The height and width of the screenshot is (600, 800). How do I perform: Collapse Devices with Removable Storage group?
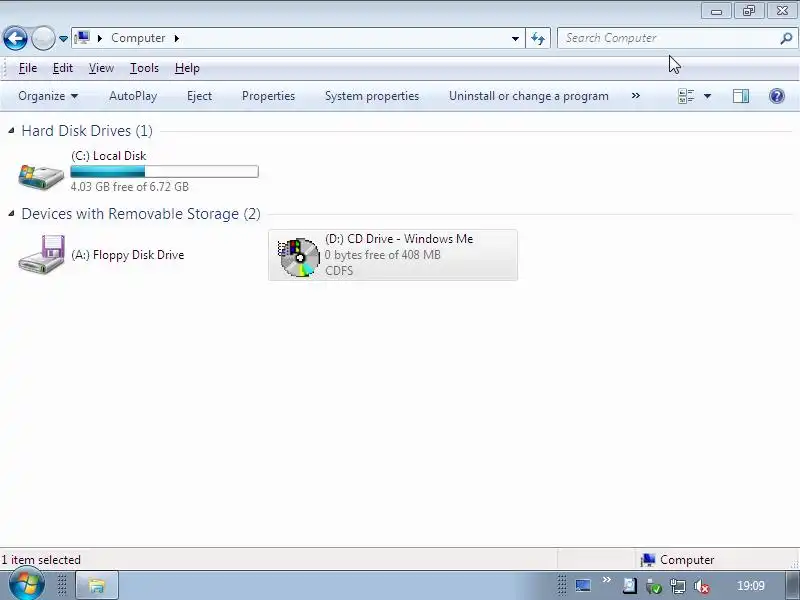pos(11,214)
